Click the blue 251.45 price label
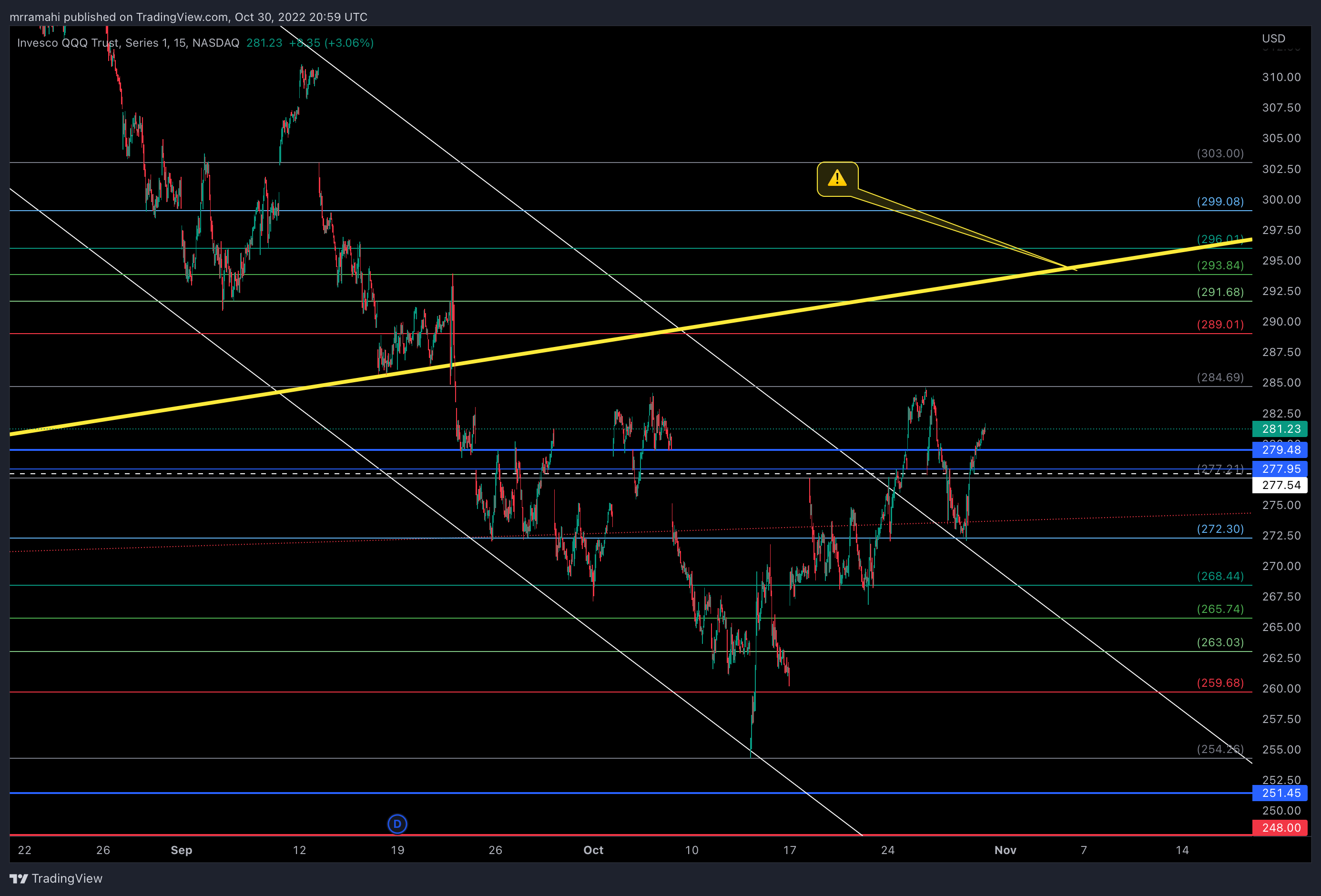This screenshot has height=896, width=1321. (1280, 793)
